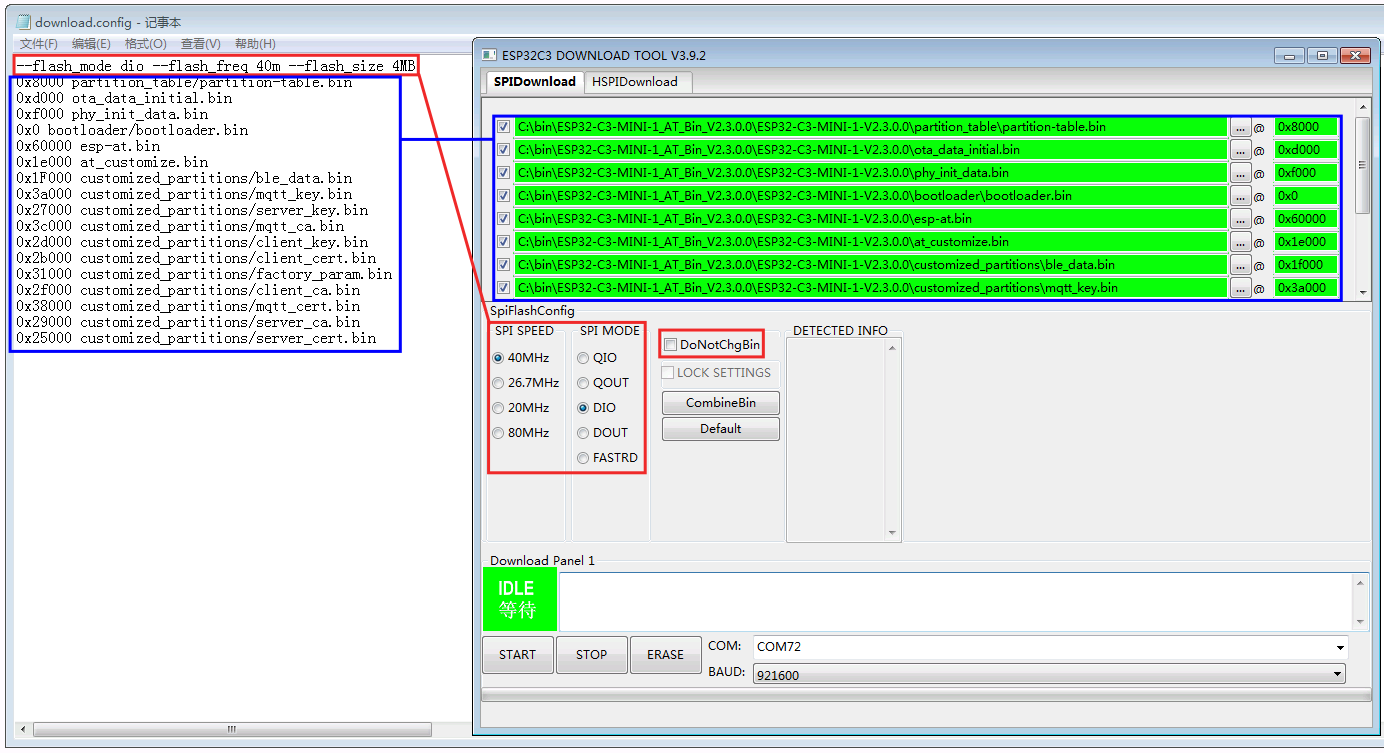The height and width of the screenshot is (753, 1384).
Task: Switch to the HSPIDownload tab
Action: 634,82
